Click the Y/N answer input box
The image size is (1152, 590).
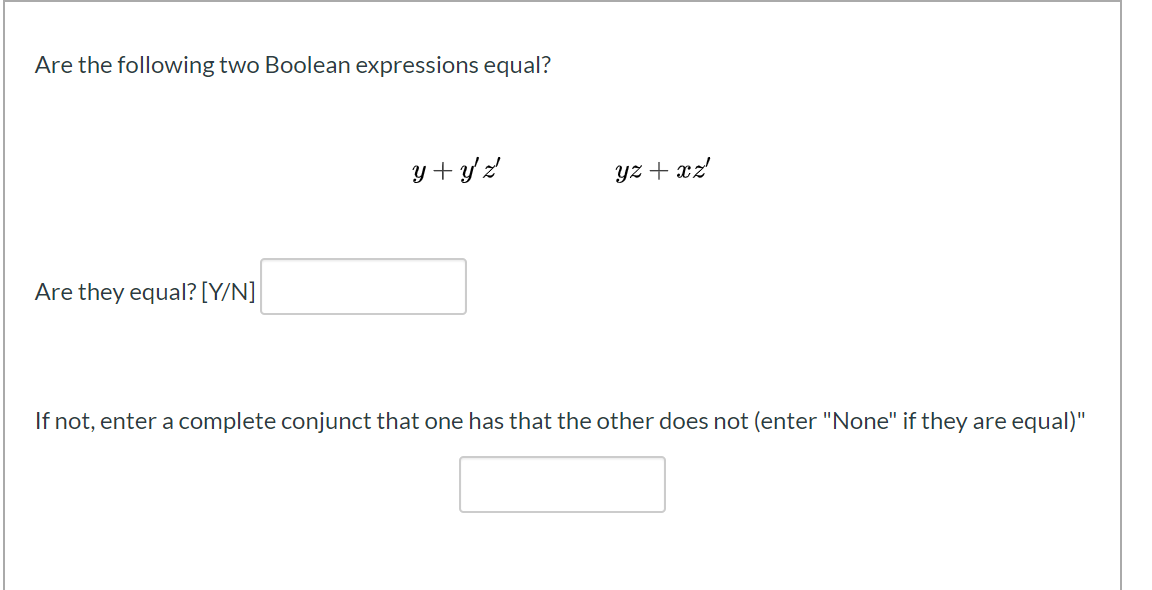pyautogui.click(x=363, y=287)
